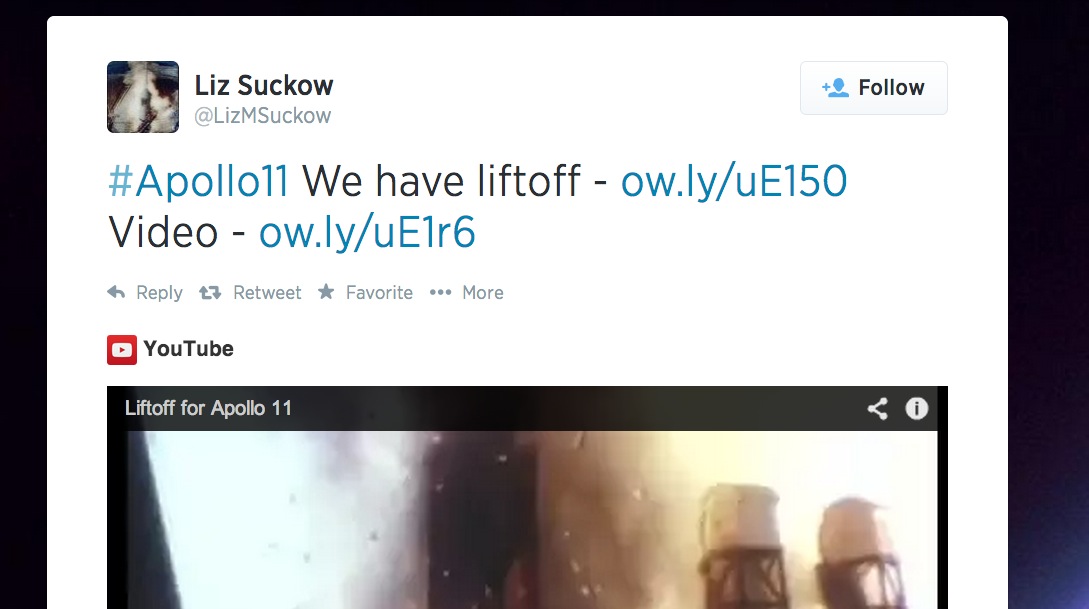Click the Retweet arrows icon
Image resolution: width=1089 pixels, height=609 pixels.
210,293
